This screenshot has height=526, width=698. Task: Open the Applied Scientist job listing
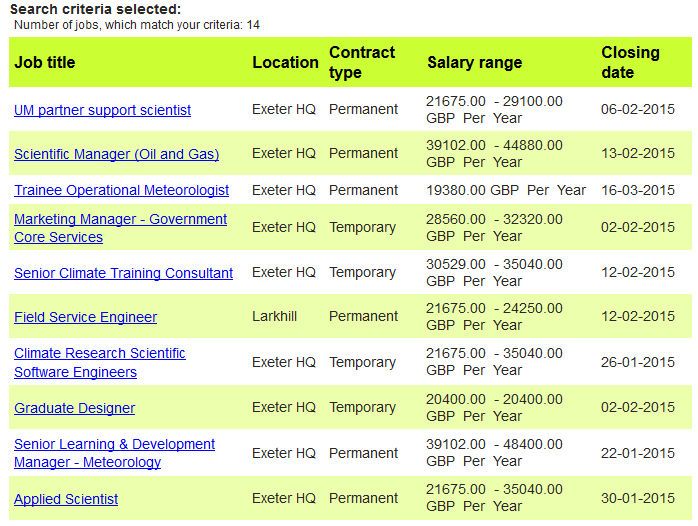pos(66,499)
